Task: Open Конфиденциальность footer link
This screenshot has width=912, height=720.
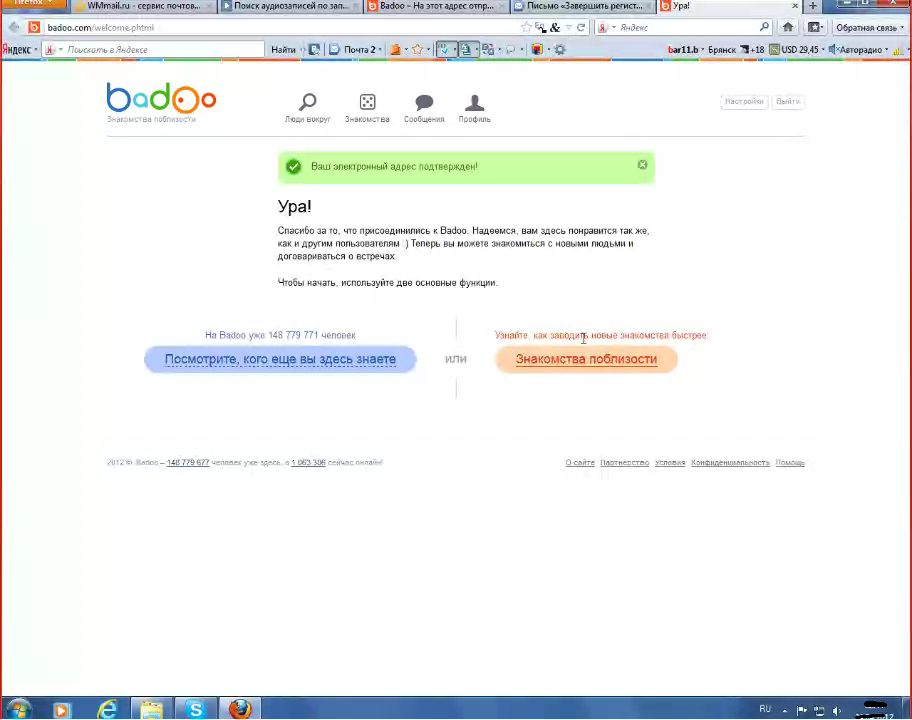Action: click(x=731, y=462)
